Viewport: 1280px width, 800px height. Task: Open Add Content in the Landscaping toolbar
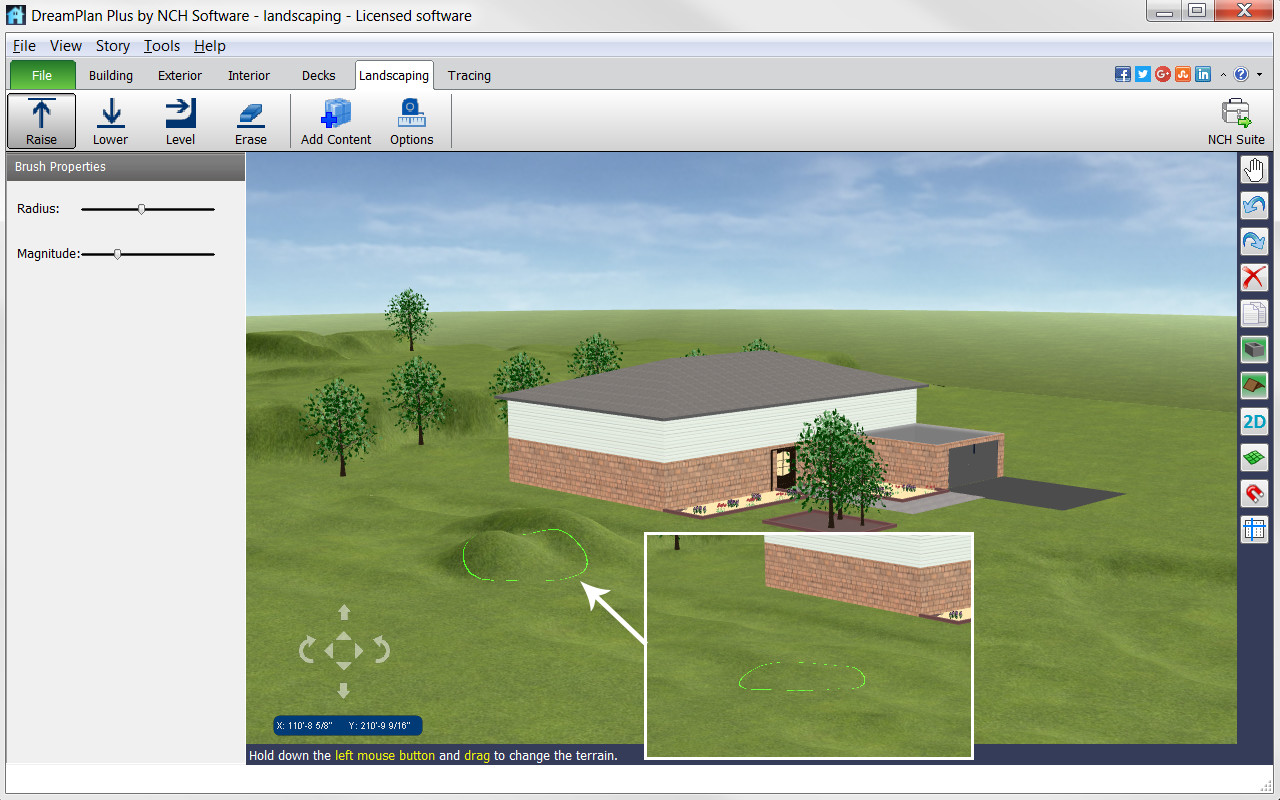tap(335, 119)
